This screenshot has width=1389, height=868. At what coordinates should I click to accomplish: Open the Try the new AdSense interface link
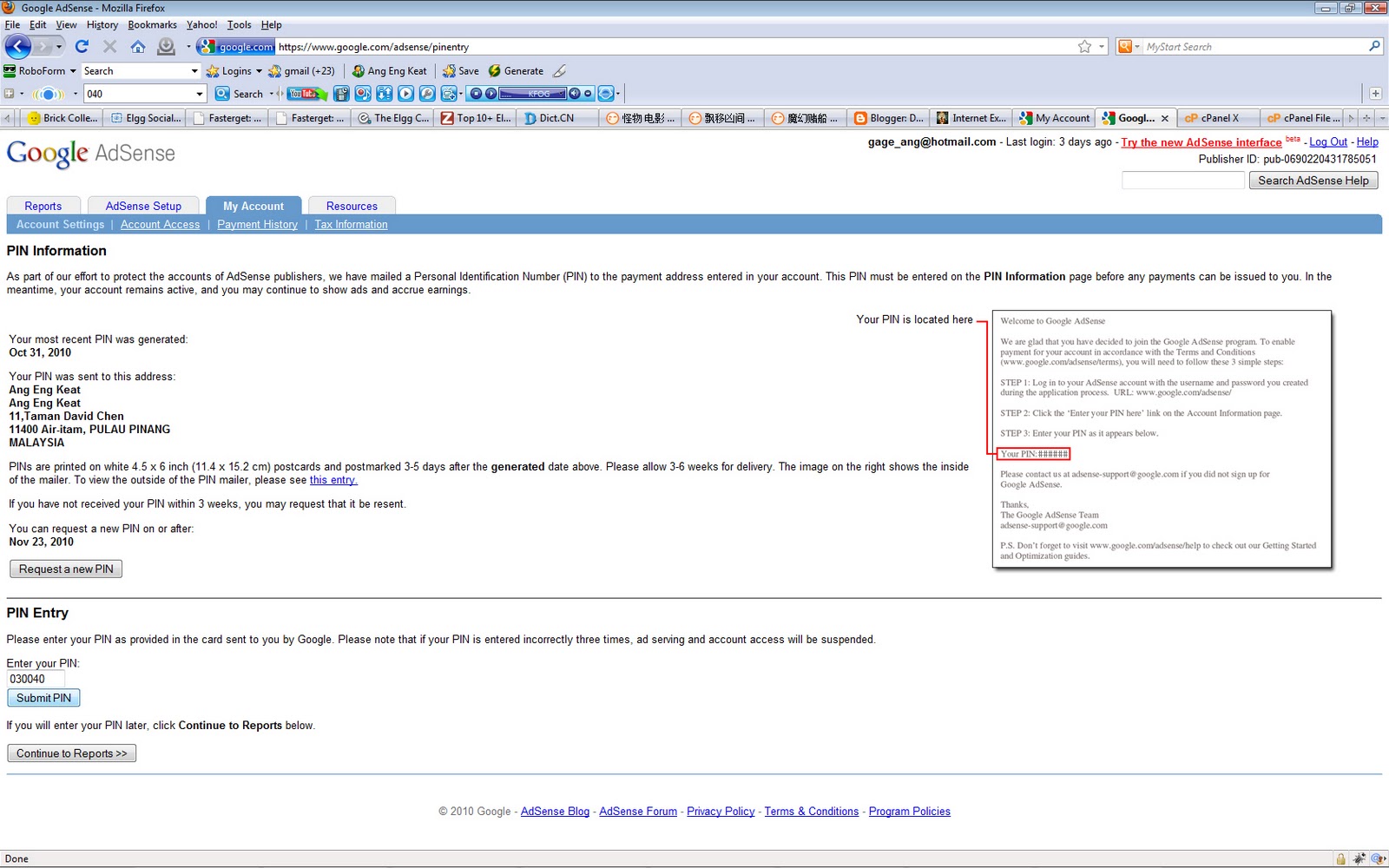1201,141
